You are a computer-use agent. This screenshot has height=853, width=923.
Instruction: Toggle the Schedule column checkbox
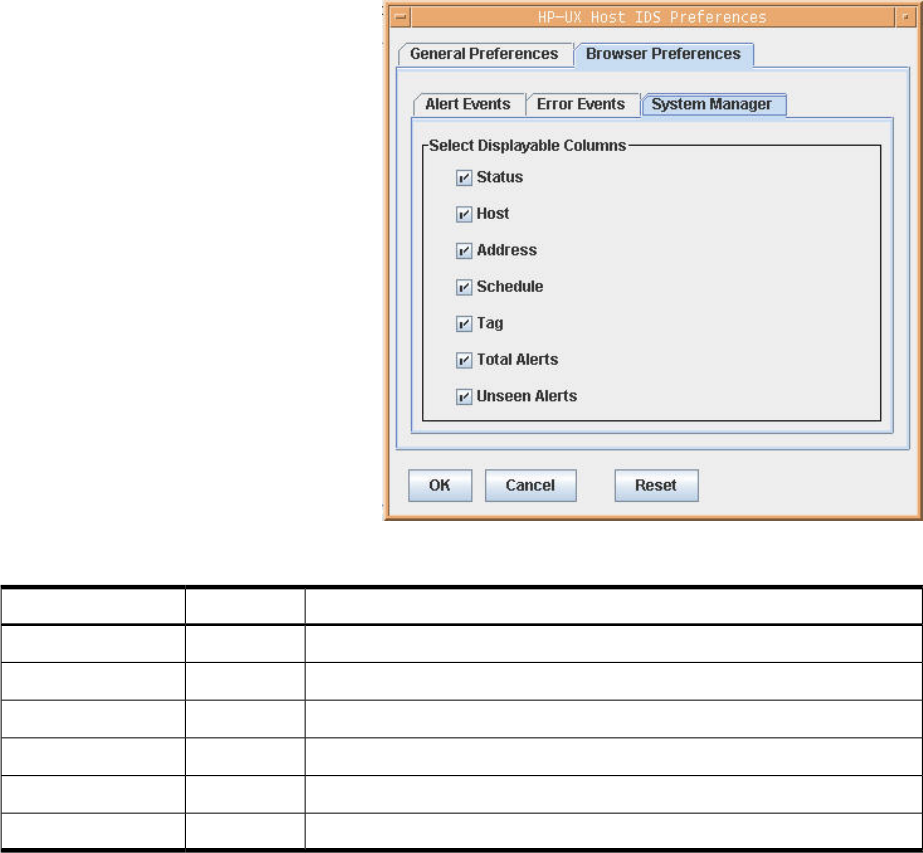tap(464, 287)
